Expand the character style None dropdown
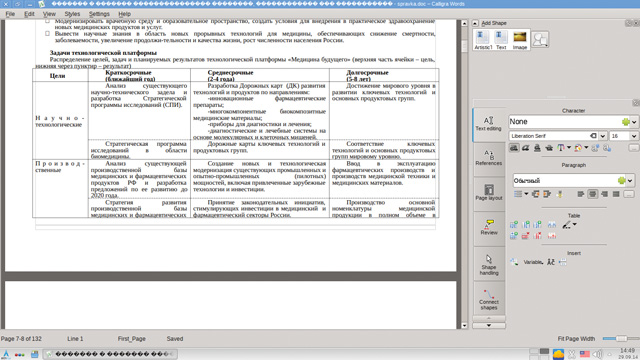 click(x=634, y=122)
